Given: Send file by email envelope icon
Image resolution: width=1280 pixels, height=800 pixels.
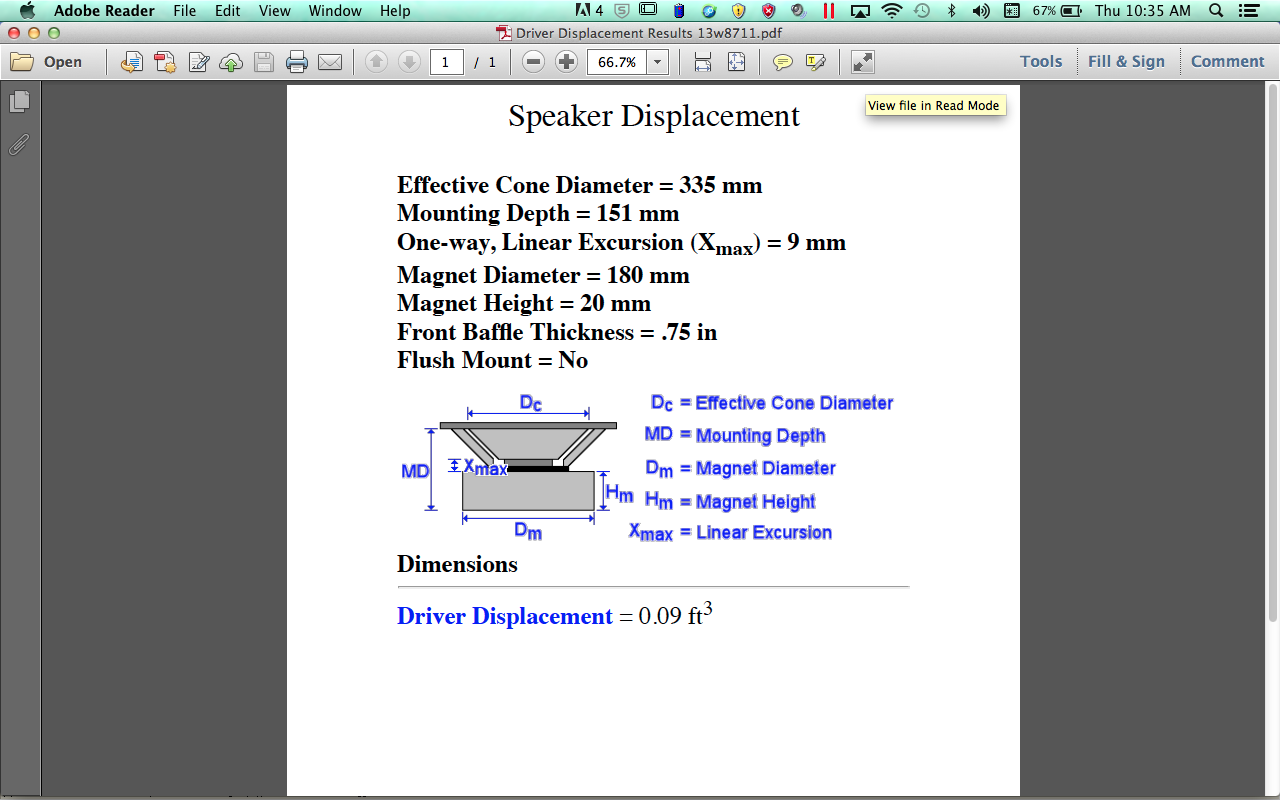Looking at the screenshot, I should (330, 62).
